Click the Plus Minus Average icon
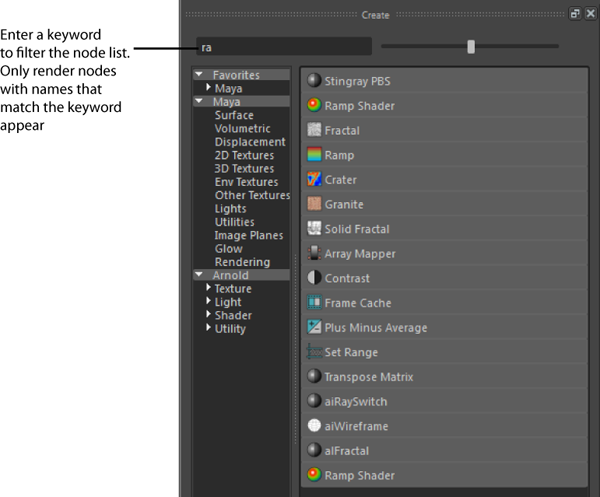The height and width of the screenshot is (497, 600). [x=314, y=327]
